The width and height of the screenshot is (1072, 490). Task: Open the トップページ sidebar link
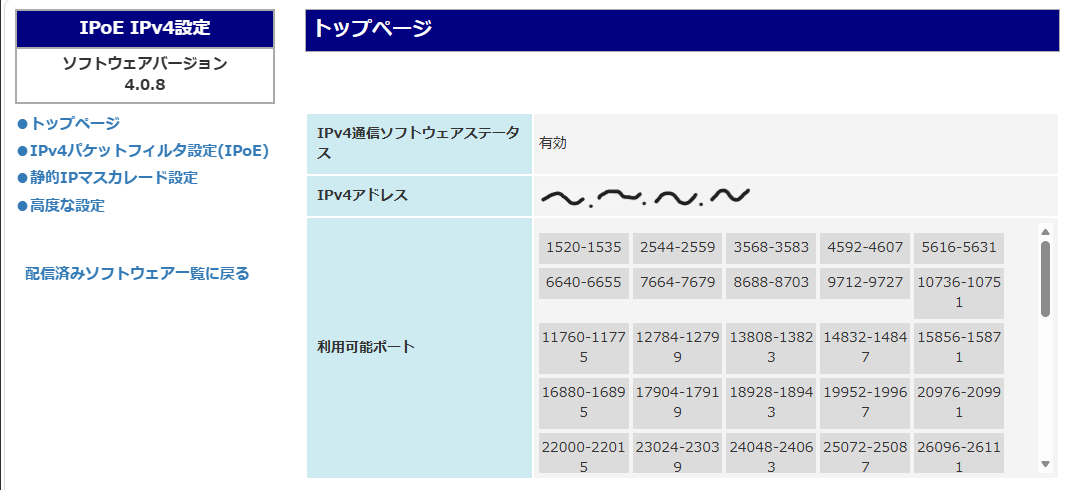pos(75,124)
